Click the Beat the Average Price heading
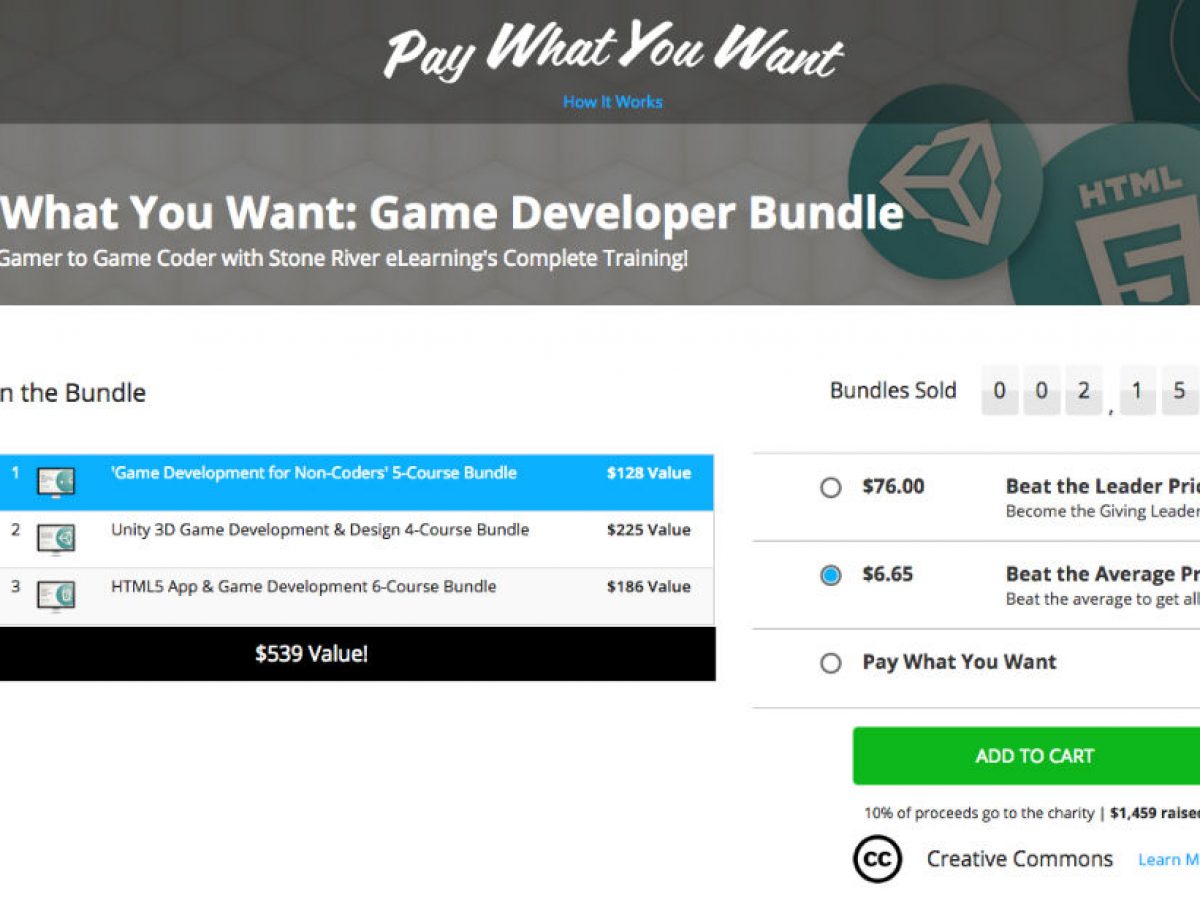The image size is (1200, 900). tap(1102, 574)
